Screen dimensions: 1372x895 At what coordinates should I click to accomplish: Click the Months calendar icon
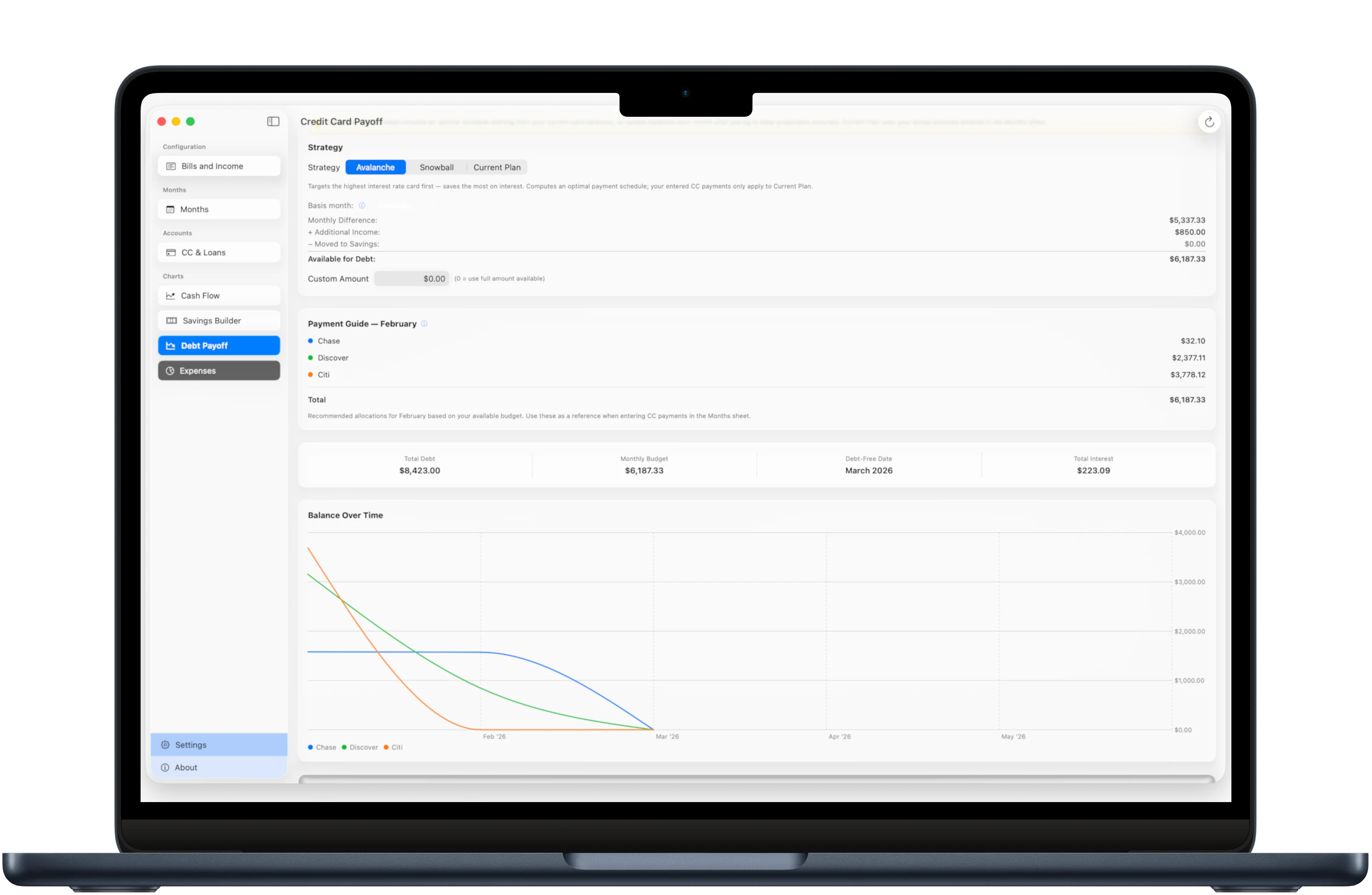click(x=170, y=209)
